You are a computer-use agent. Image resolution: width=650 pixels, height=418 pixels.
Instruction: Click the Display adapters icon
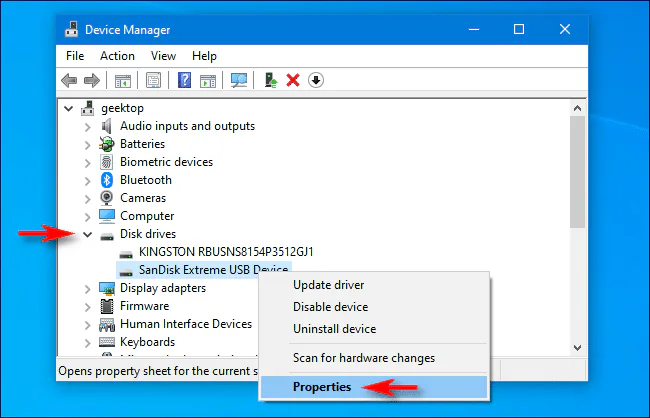pos(107,288)
